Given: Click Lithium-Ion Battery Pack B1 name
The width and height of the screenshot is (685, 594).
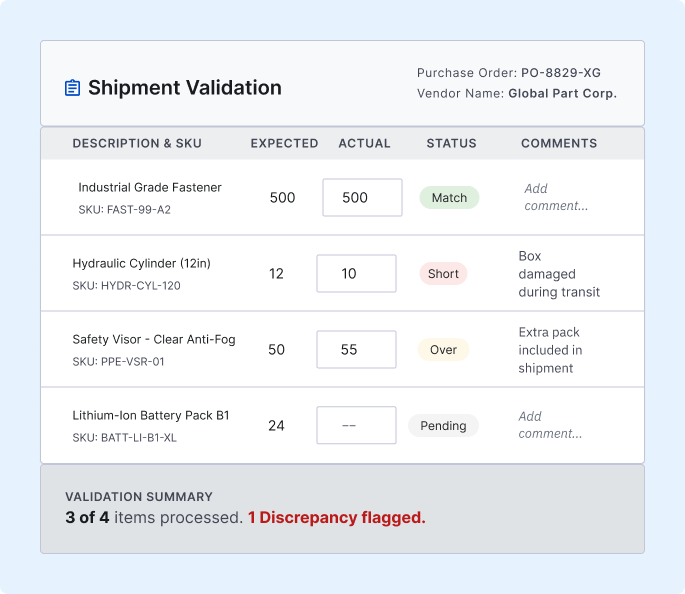Looking at the screenshot, I should [151, 415].
